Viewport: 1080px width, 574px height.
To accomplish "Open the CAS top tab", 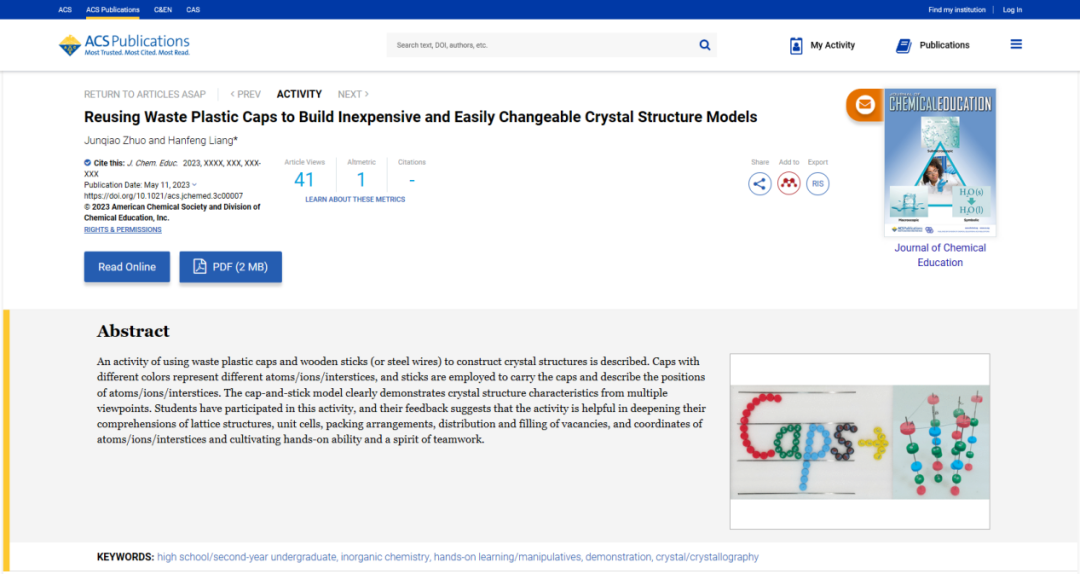I will (193, 10).
